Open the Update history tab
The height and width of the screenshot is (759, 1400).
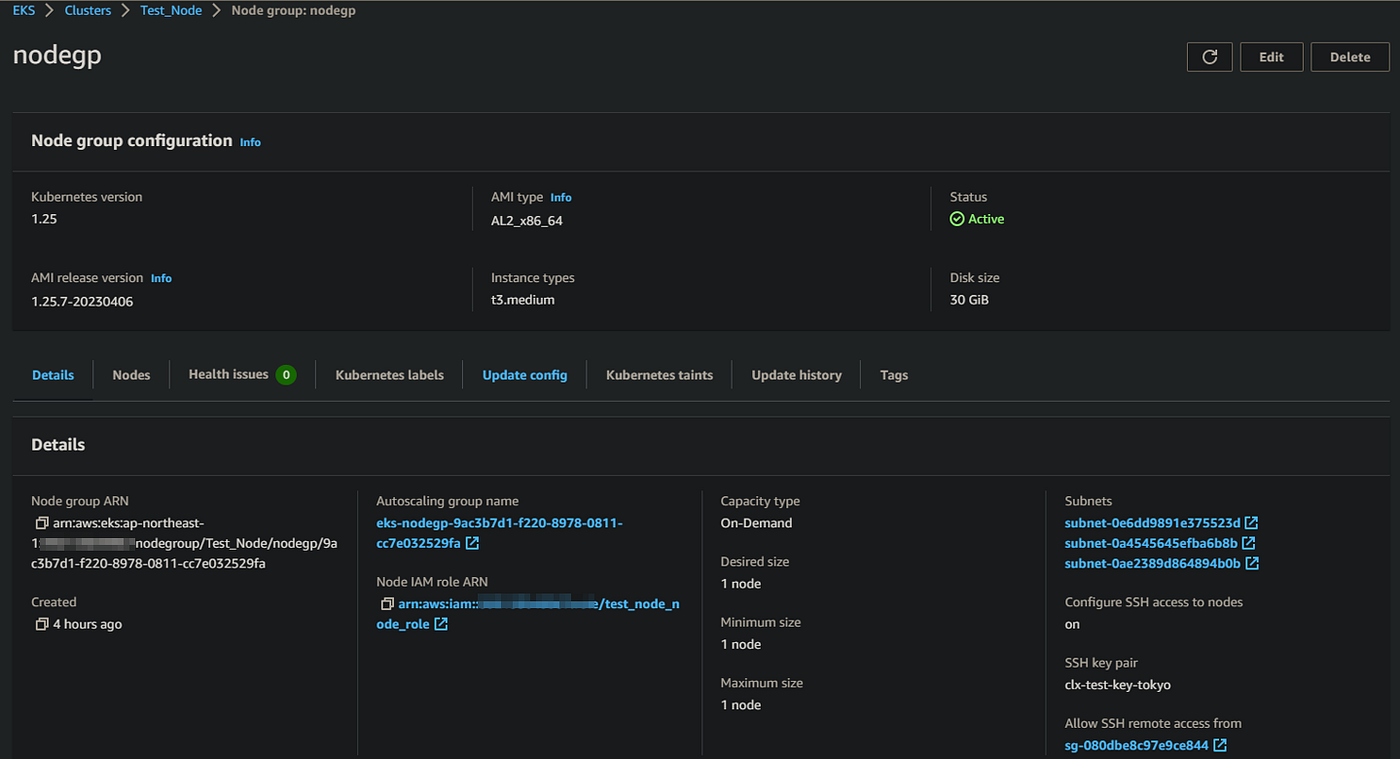tap(797, 375)
